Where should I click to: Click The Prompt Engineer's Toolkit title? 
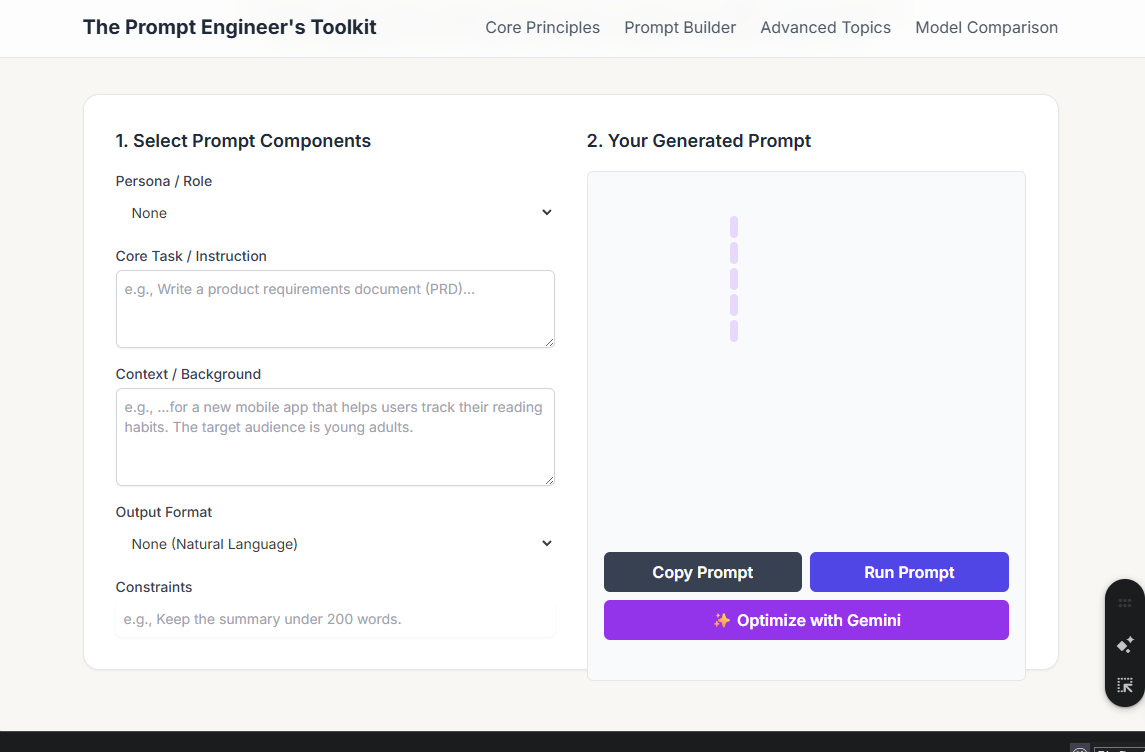click(229, 27)
